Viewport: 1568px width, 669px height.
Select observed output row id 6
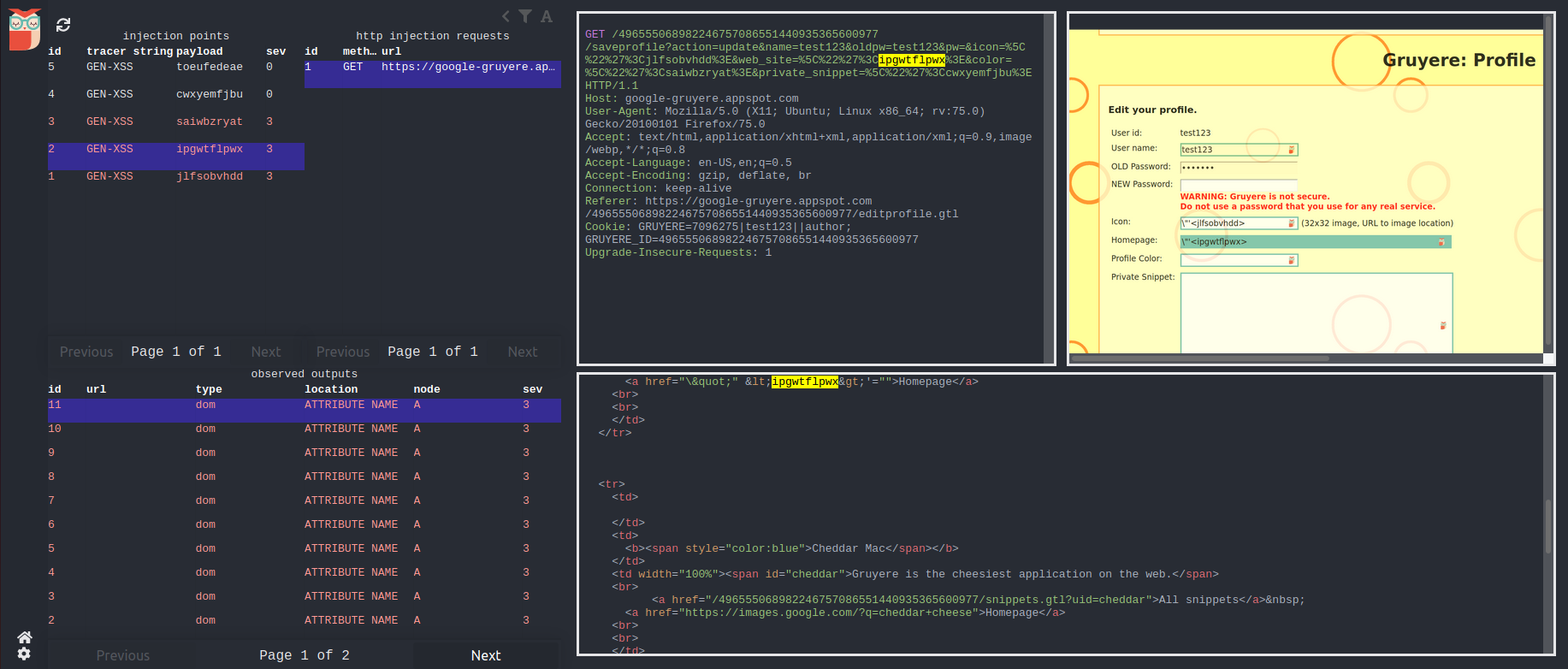click(305, 530)
